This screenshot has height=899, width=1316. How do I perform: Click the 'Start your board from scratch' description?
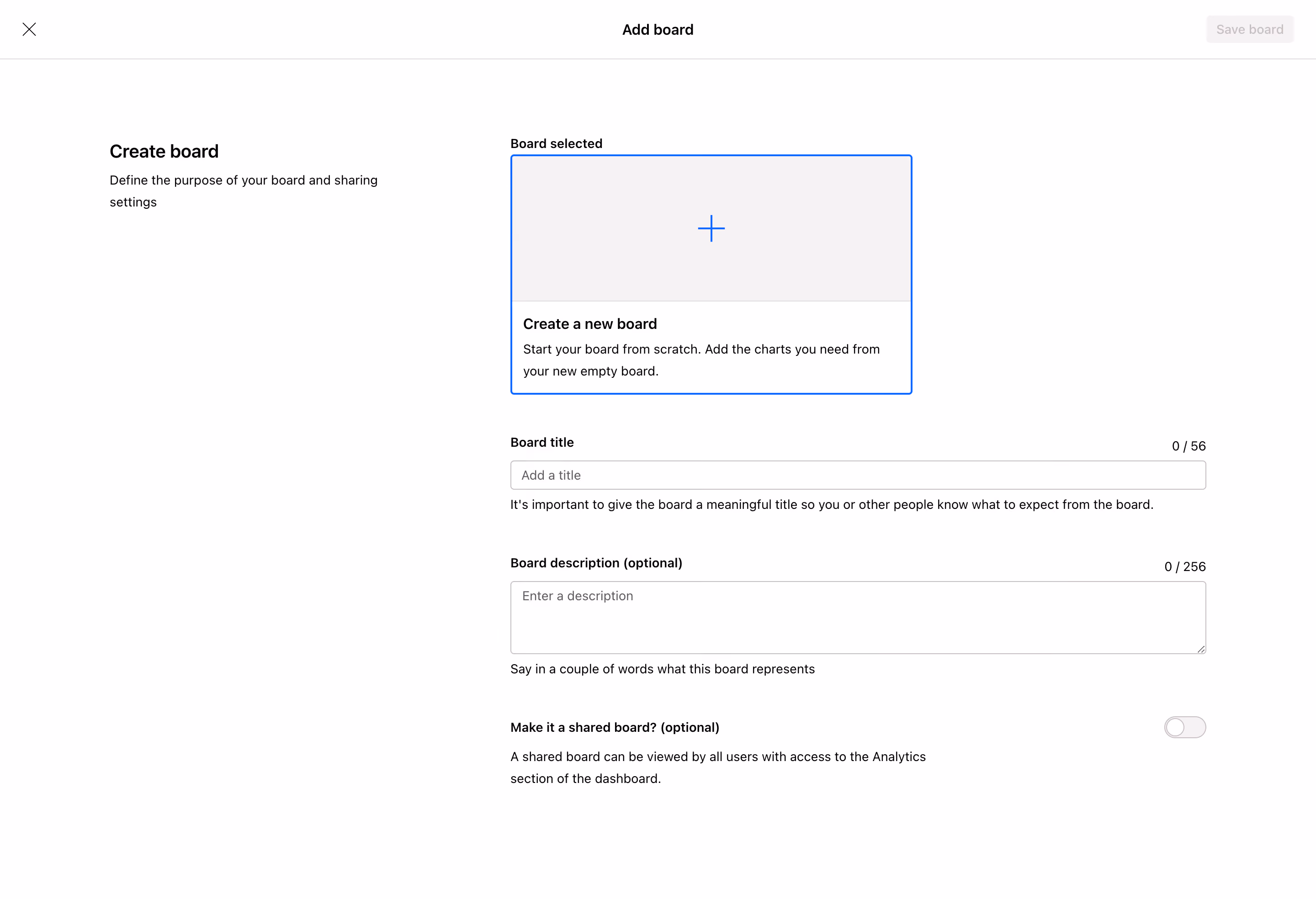tap(701, 360)
